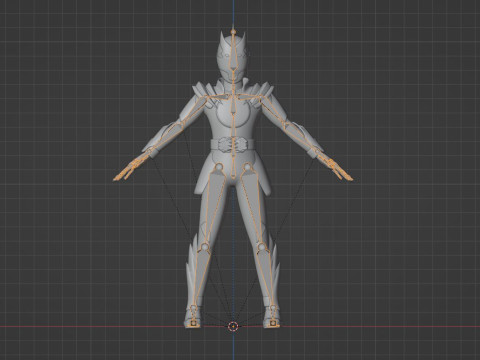
Task: Click the 3D cursor at the world origin
Action: (233, 326)
